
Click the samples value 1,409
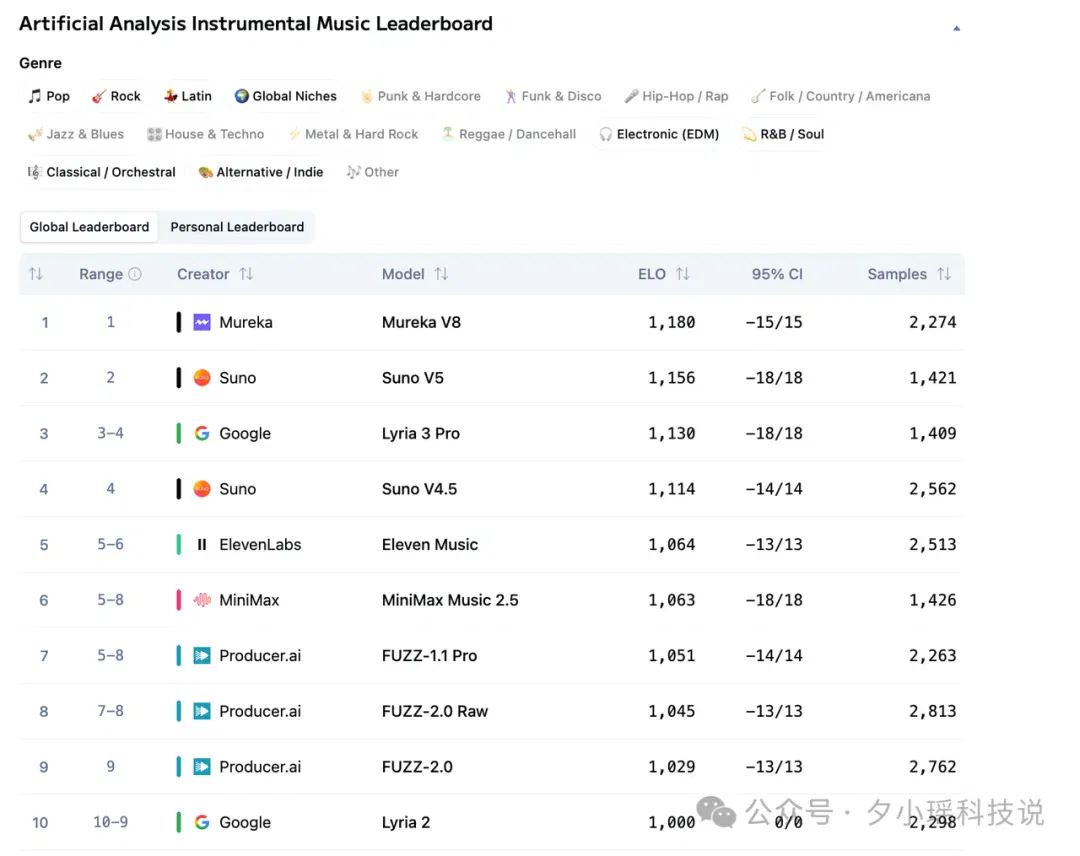click(x=933, y=433)
